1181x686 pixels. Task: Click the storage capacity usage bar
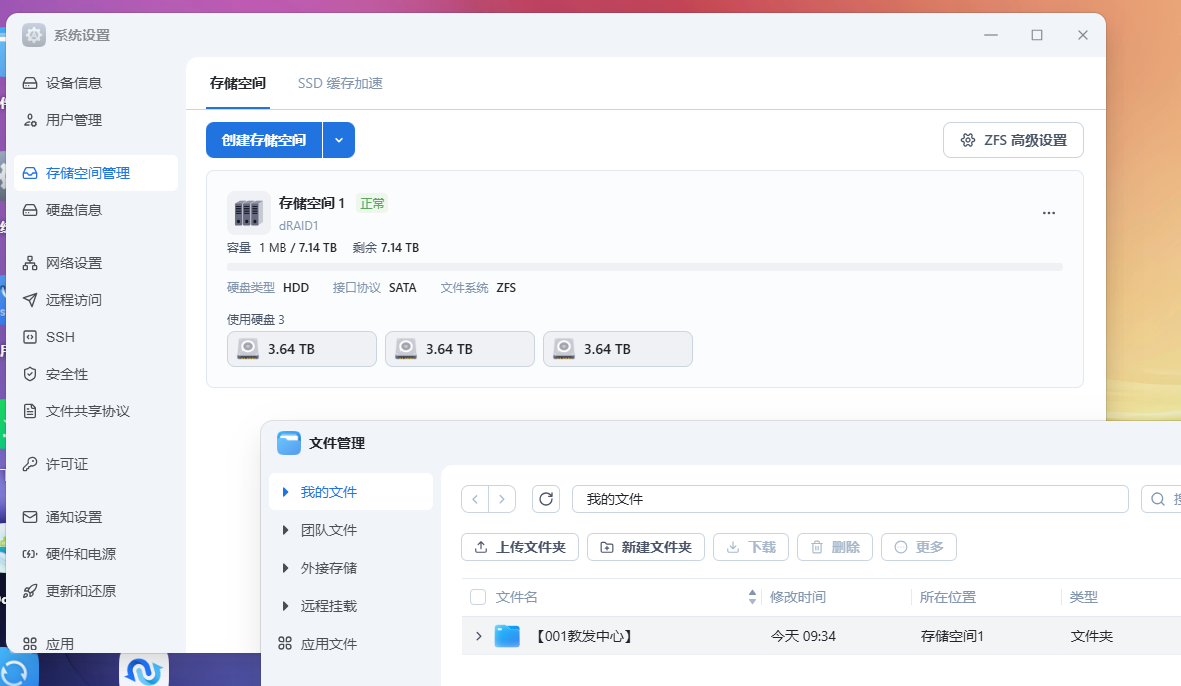(644, 267)
